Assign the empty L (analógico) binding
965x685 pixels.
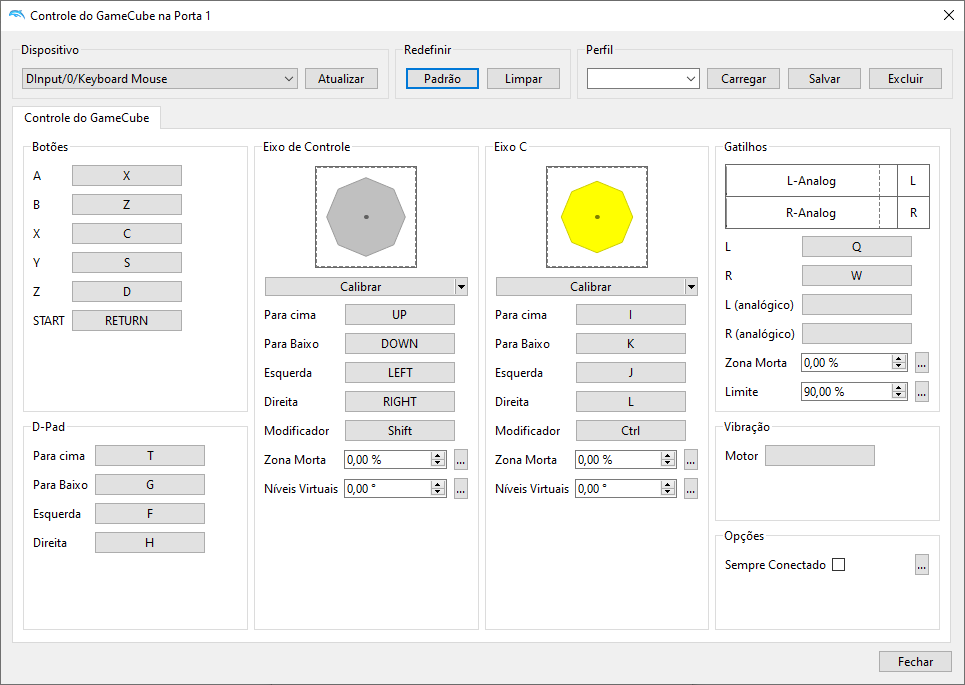click(857, 304)
